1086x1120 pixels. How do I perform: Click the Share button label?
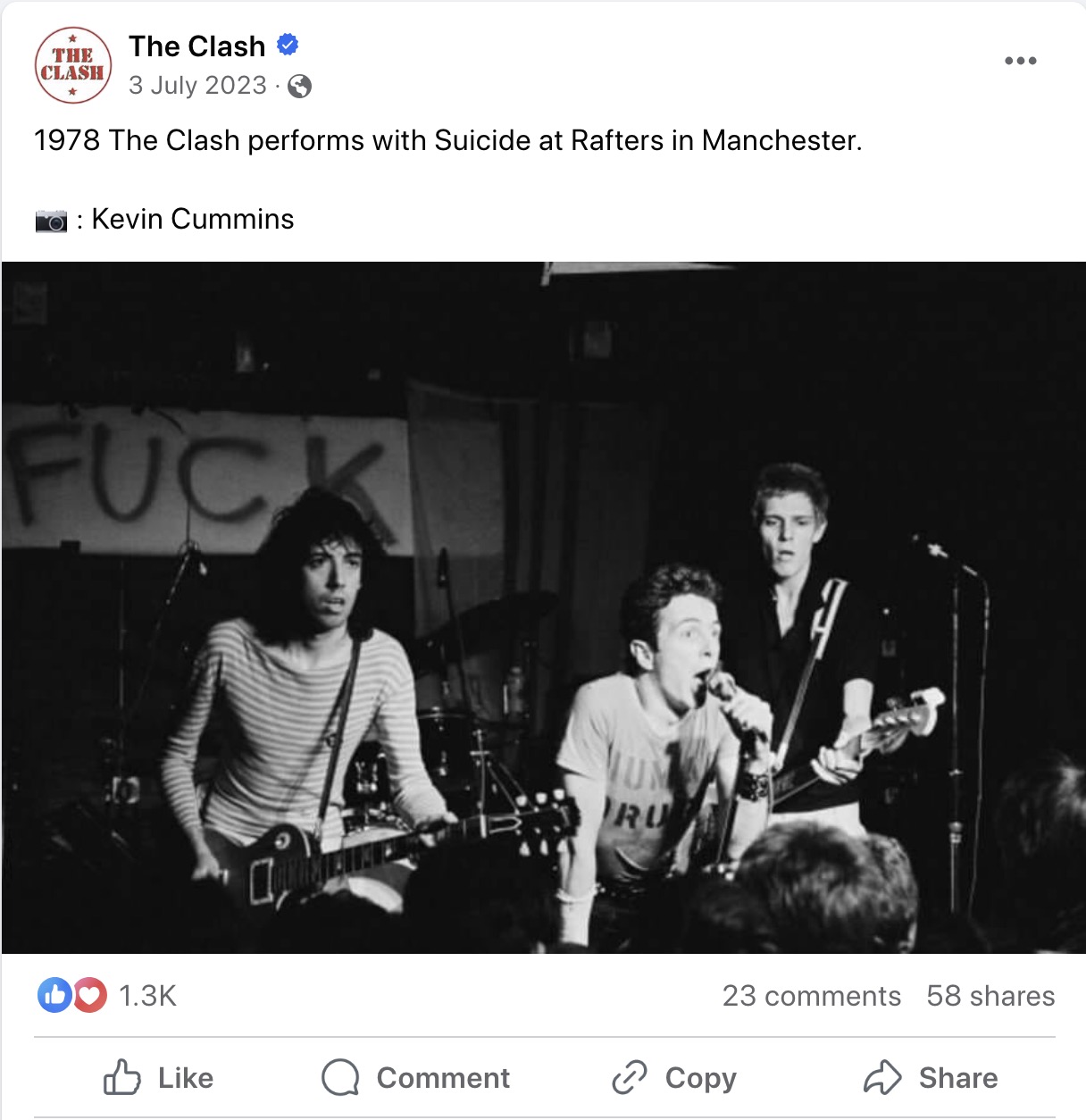[958, 1078]
